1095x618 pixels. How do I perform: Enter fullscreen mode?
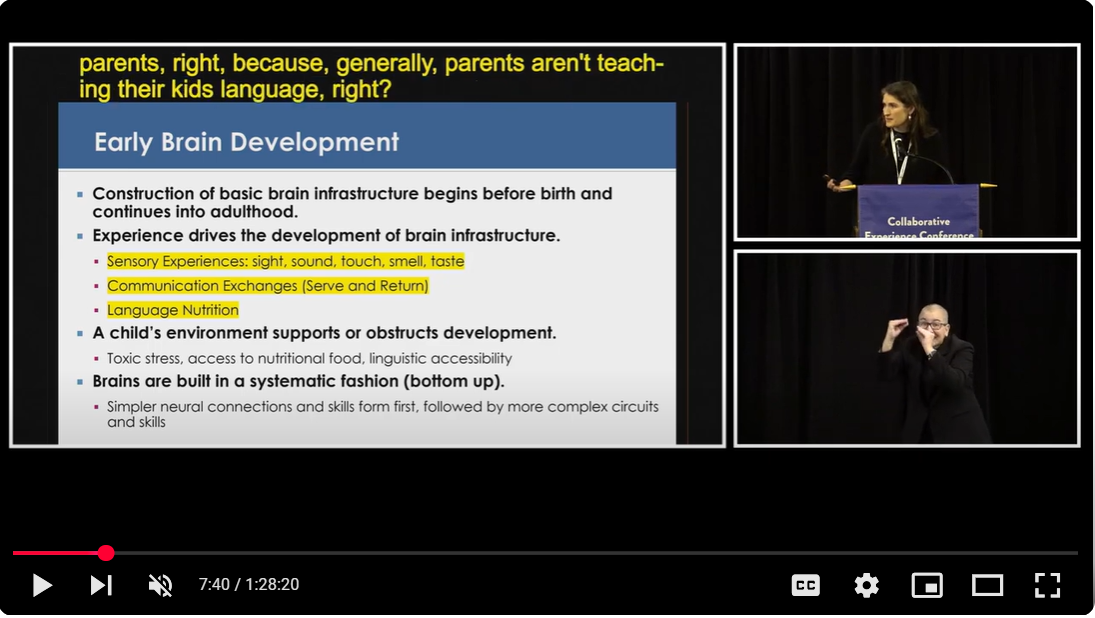(x=1047, y=585)
